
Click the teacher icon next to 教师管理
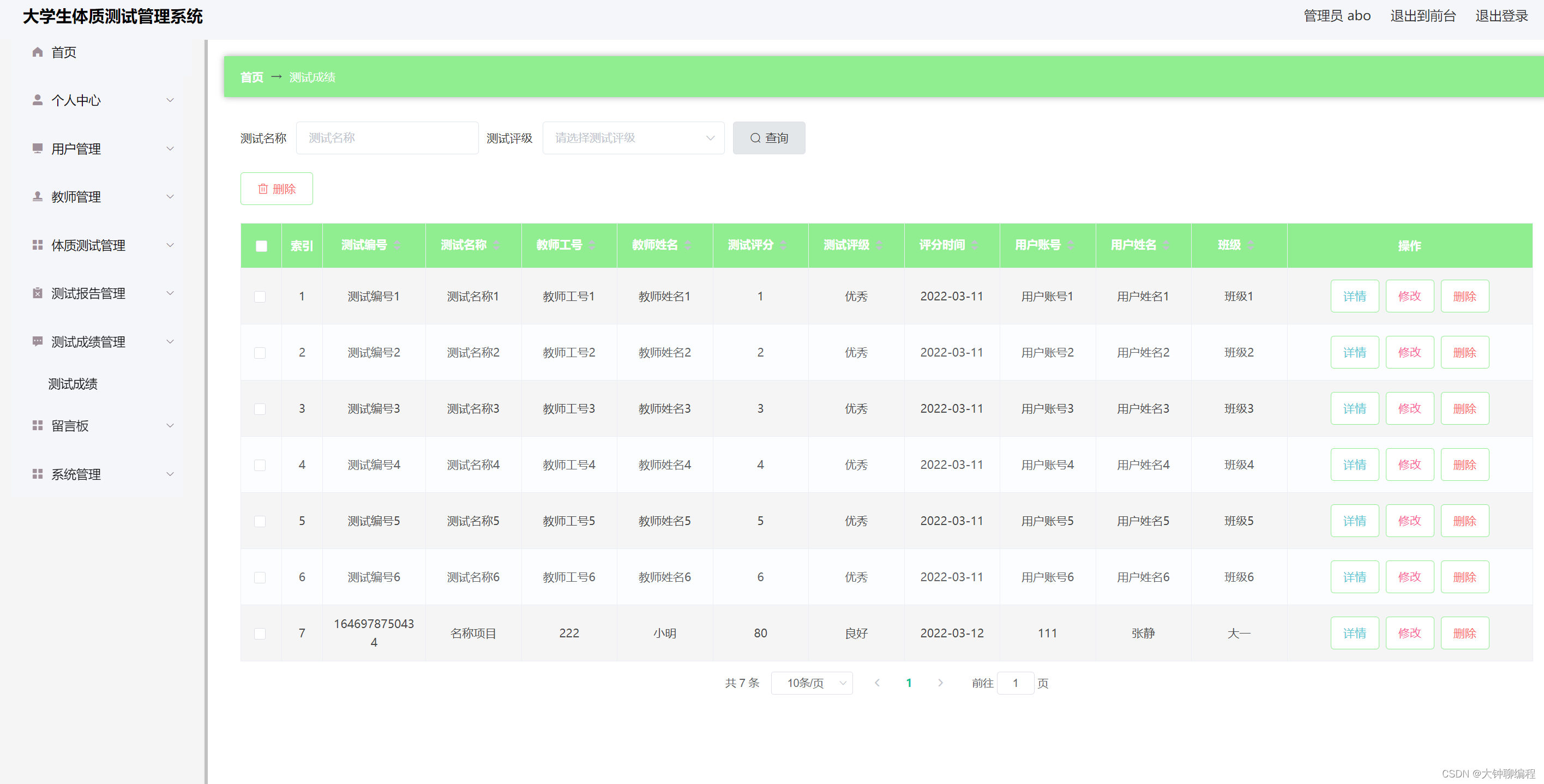[x=37, y=197]
